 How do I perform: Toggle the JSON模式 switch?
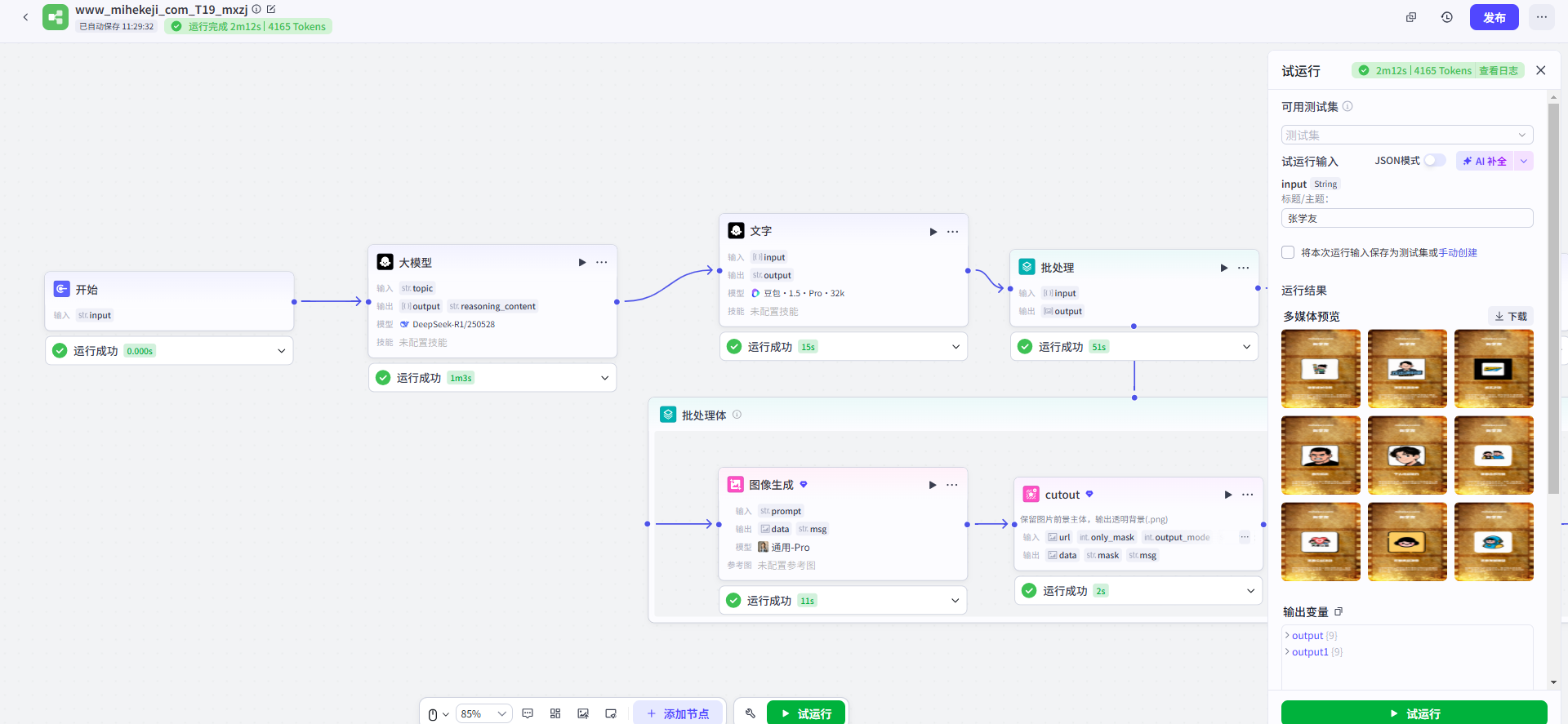(1434, 161)
